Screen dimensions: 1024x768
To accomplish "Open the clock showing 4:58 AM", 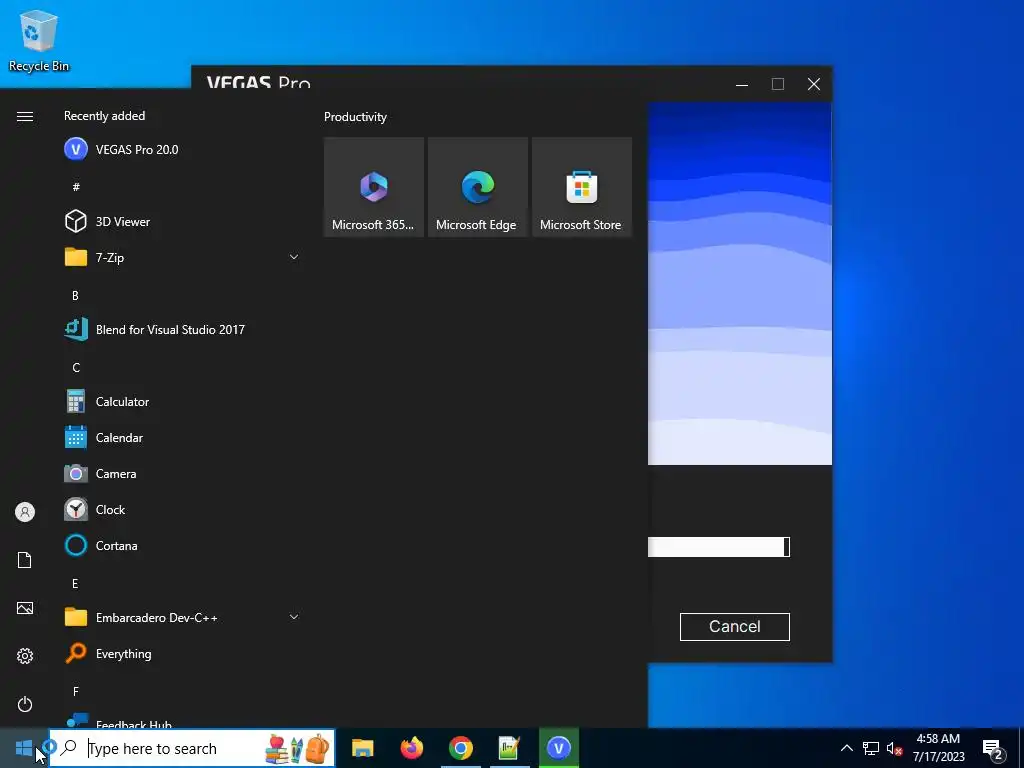I will tap(938, 748).
